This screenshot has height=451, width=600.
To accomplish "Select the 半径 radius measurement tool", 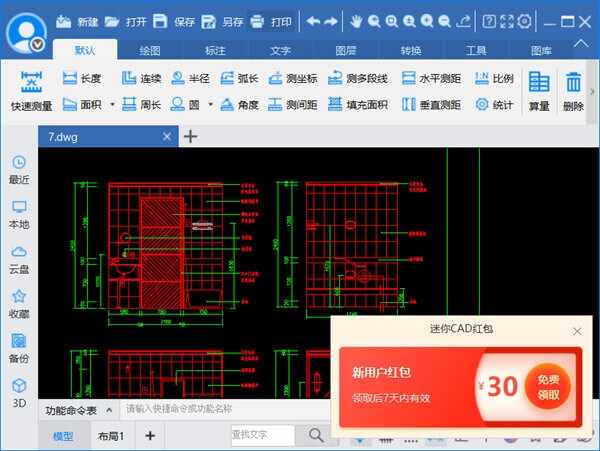I will pyautogui.click(x=190, y=78).
